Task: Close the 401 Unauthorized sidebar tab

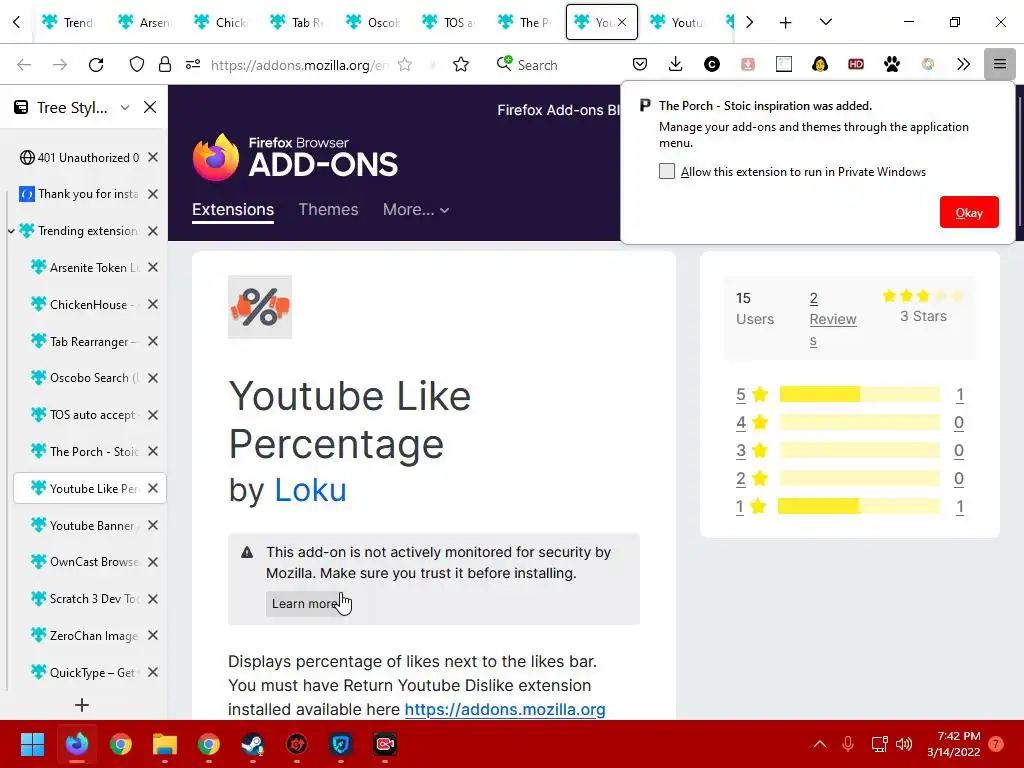Action: (x=153, y=157)
